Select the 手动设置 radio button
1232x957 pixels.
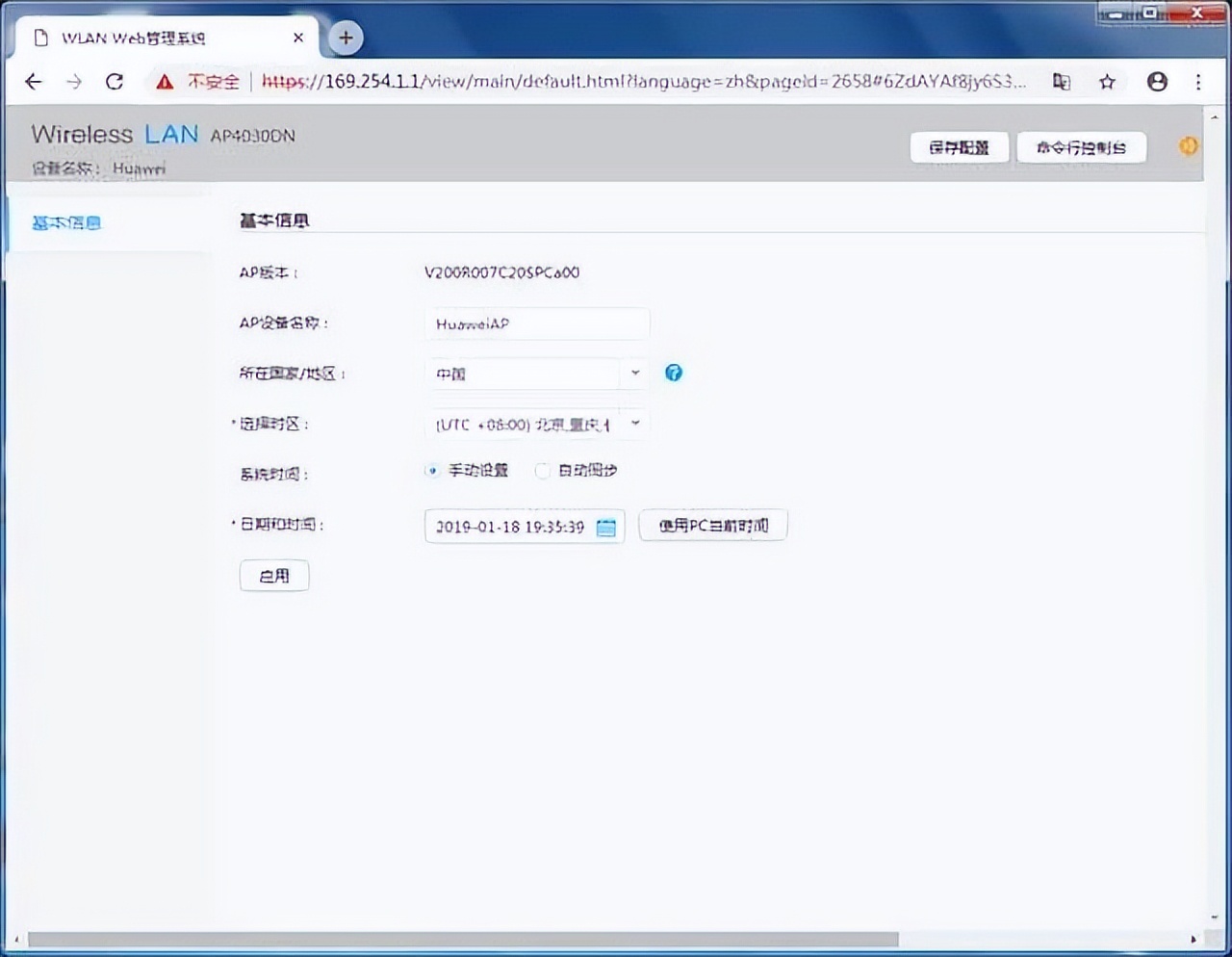[x=431, y=471]
